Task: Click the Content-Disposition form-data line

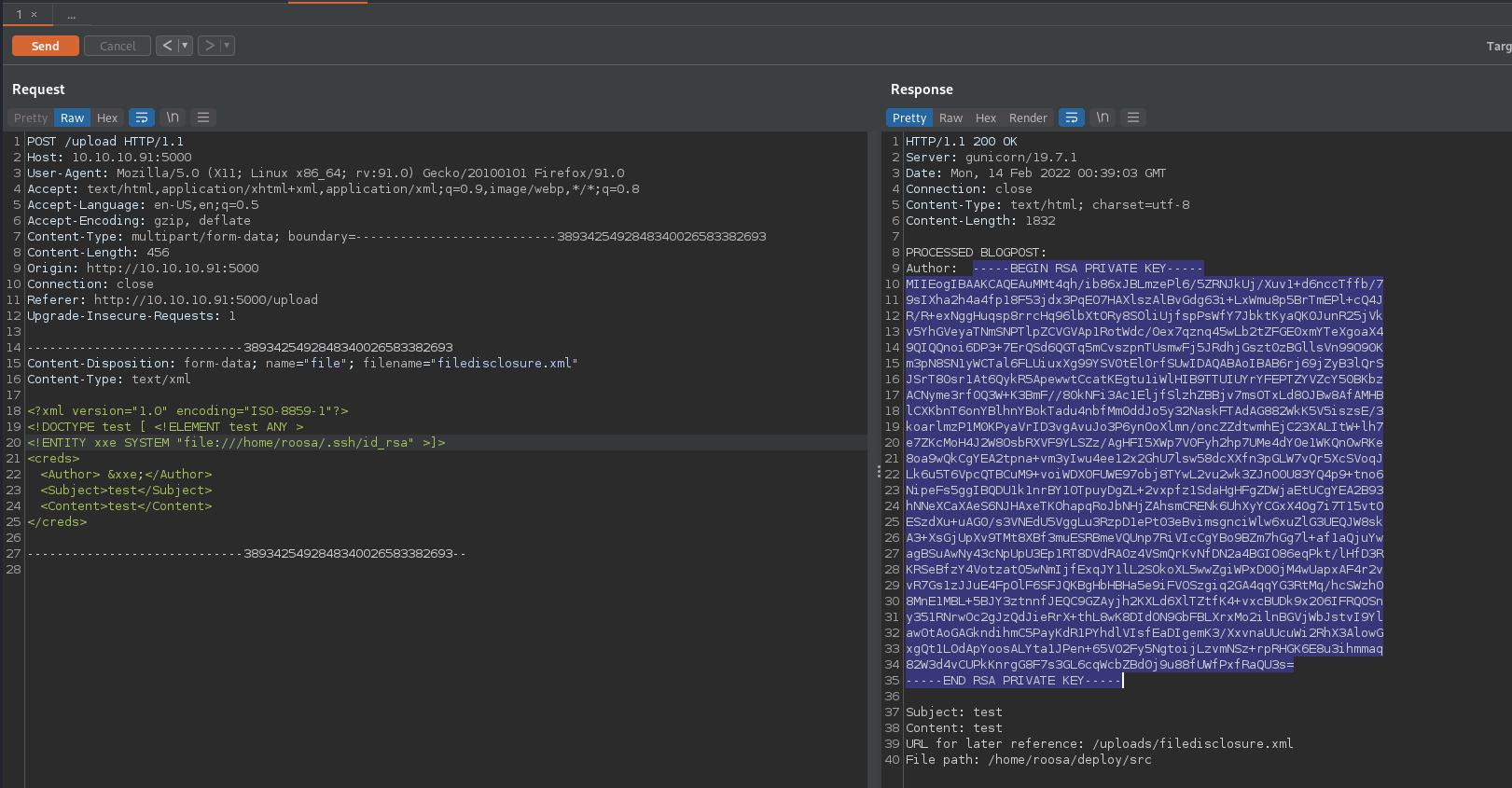Action: pos(302,364)
